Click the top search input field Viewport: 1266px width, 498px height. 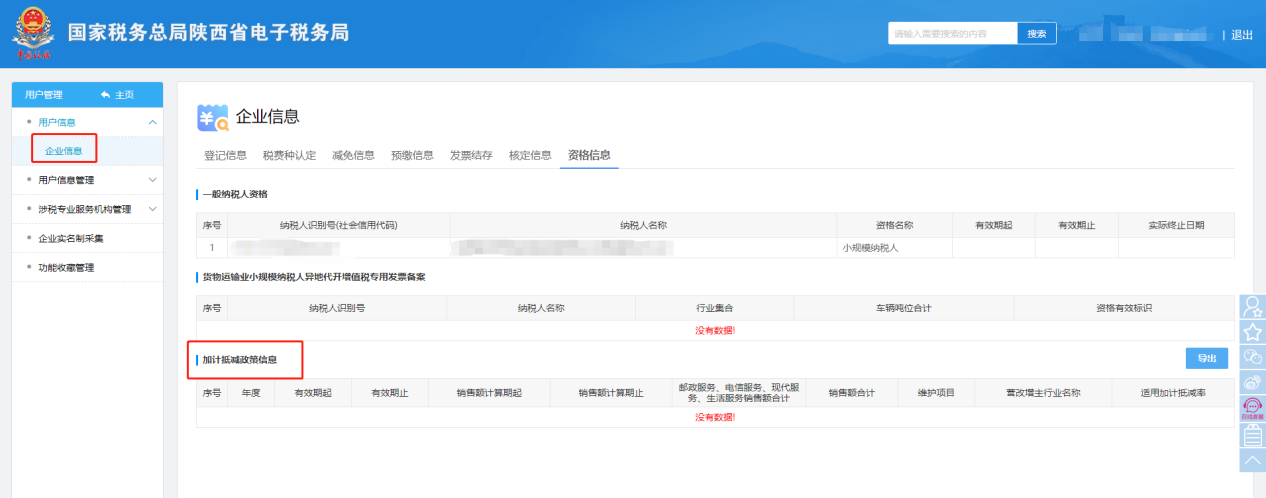click(x=952, y=34)
